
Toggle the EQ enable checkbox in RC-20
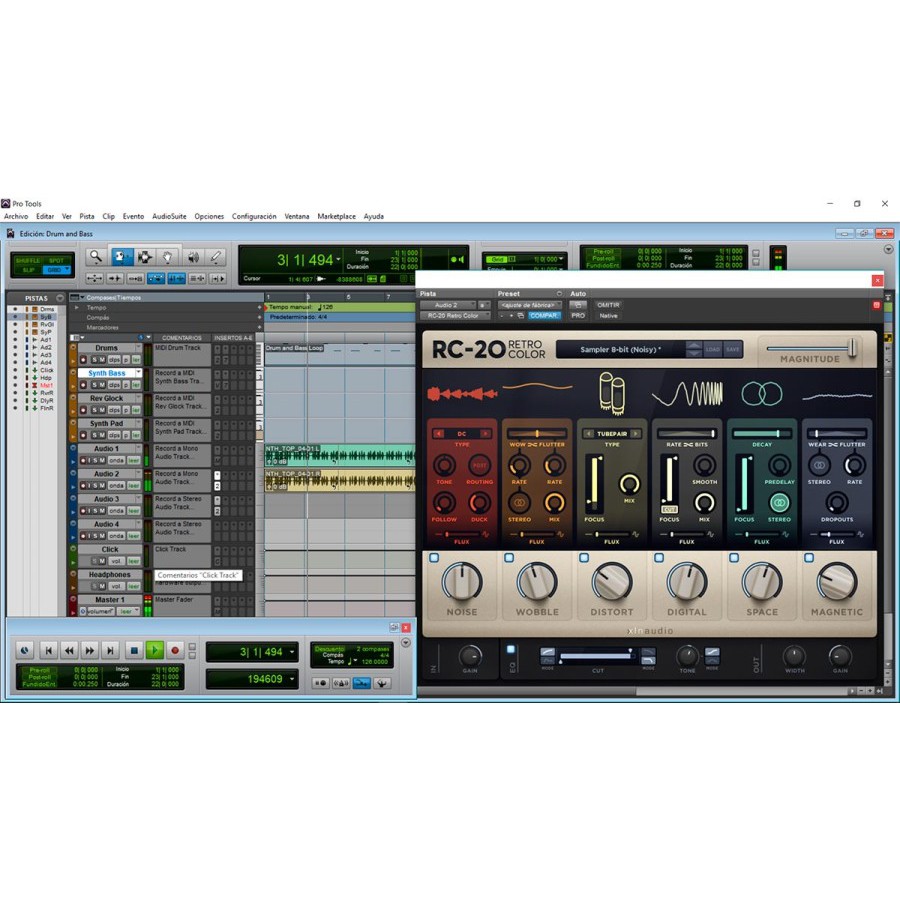pyautogui.click(x=511, y=649)
